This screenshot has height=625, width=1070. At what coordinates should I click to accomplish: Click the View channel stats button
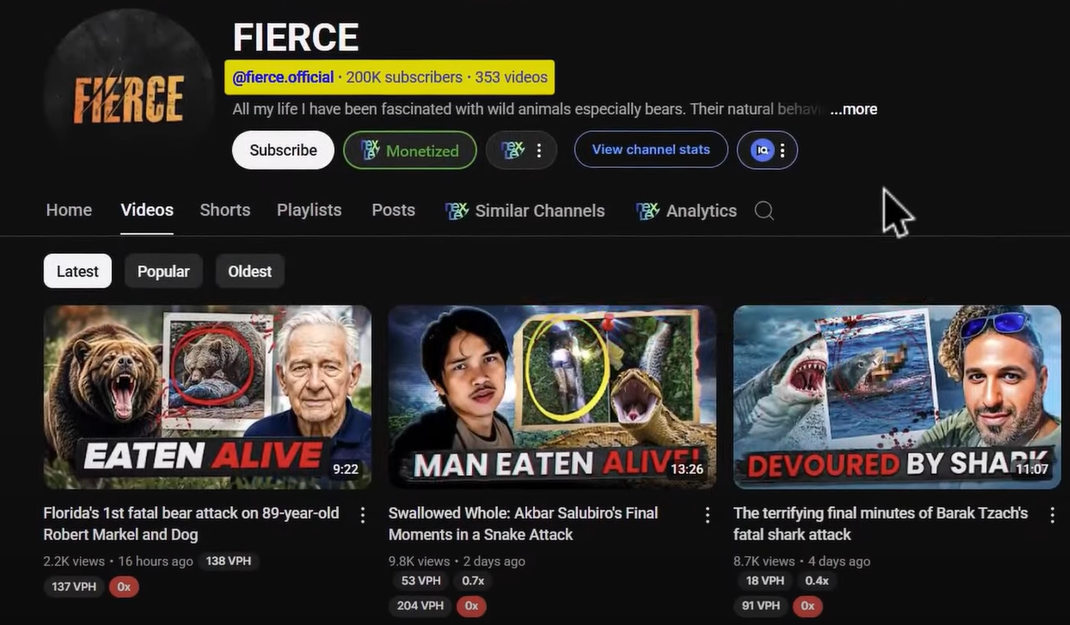(651, 150)
